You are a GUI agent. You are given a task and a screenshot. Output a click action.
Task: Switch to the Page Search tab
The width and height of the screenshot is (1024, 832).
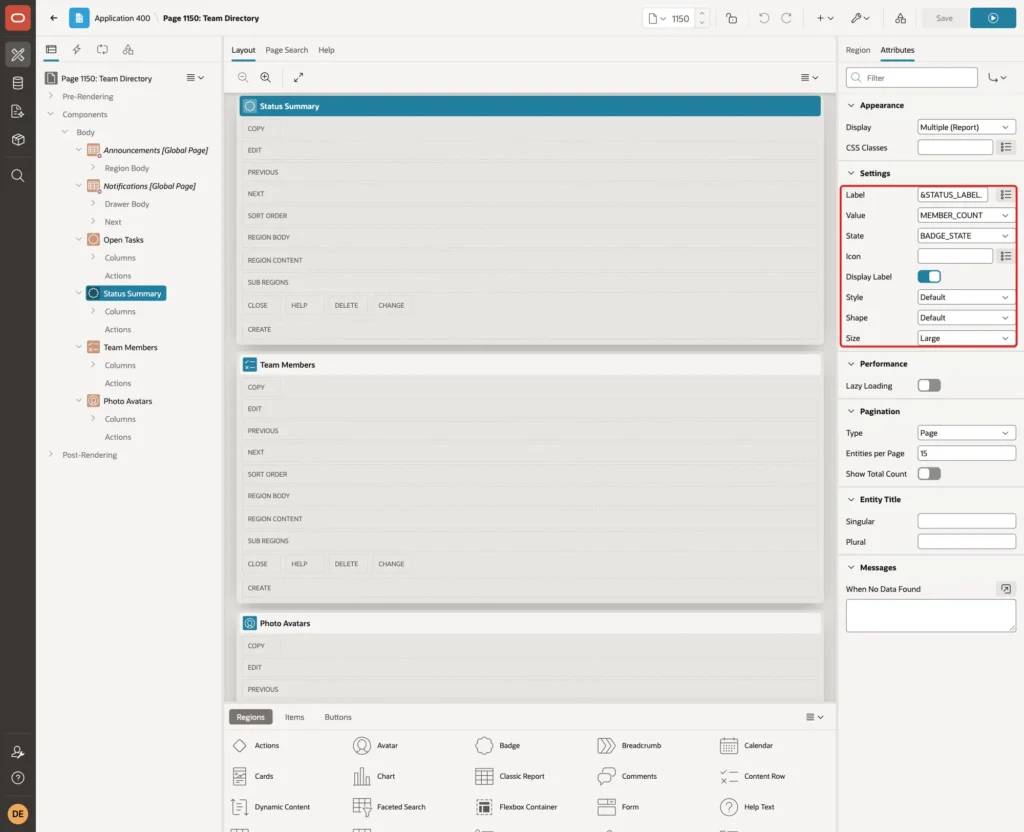[286, 50]
